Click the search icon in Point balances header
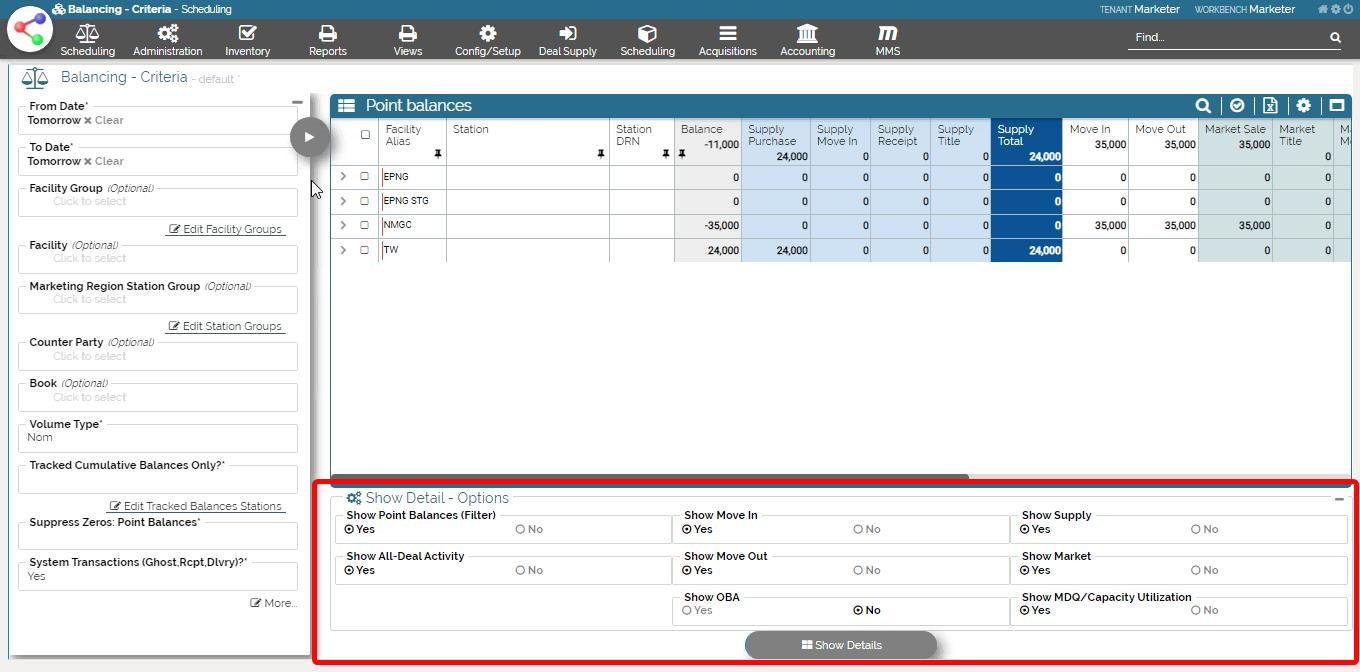 [1203, 105]
